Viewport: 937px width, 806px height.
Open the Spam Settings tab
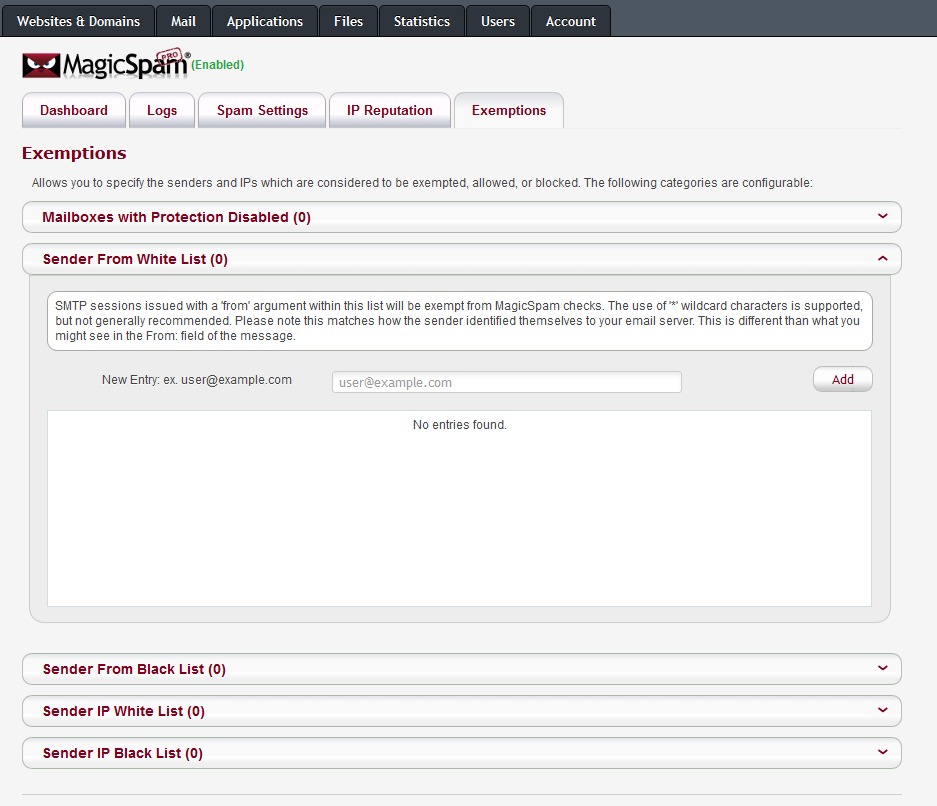tap(262, 111)
